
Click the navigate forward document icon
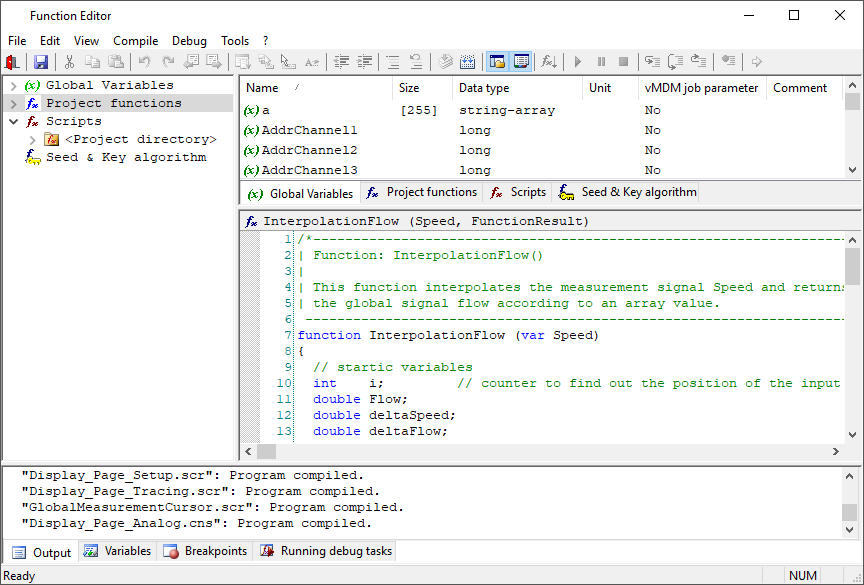pyautogui.click(x=214, y=62)
